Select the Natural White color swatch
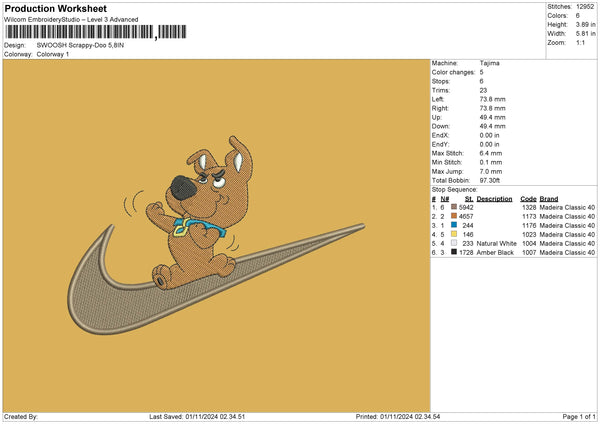Viewport: 600px width, 424px height. pyautogui.click(x=454, y=243)
